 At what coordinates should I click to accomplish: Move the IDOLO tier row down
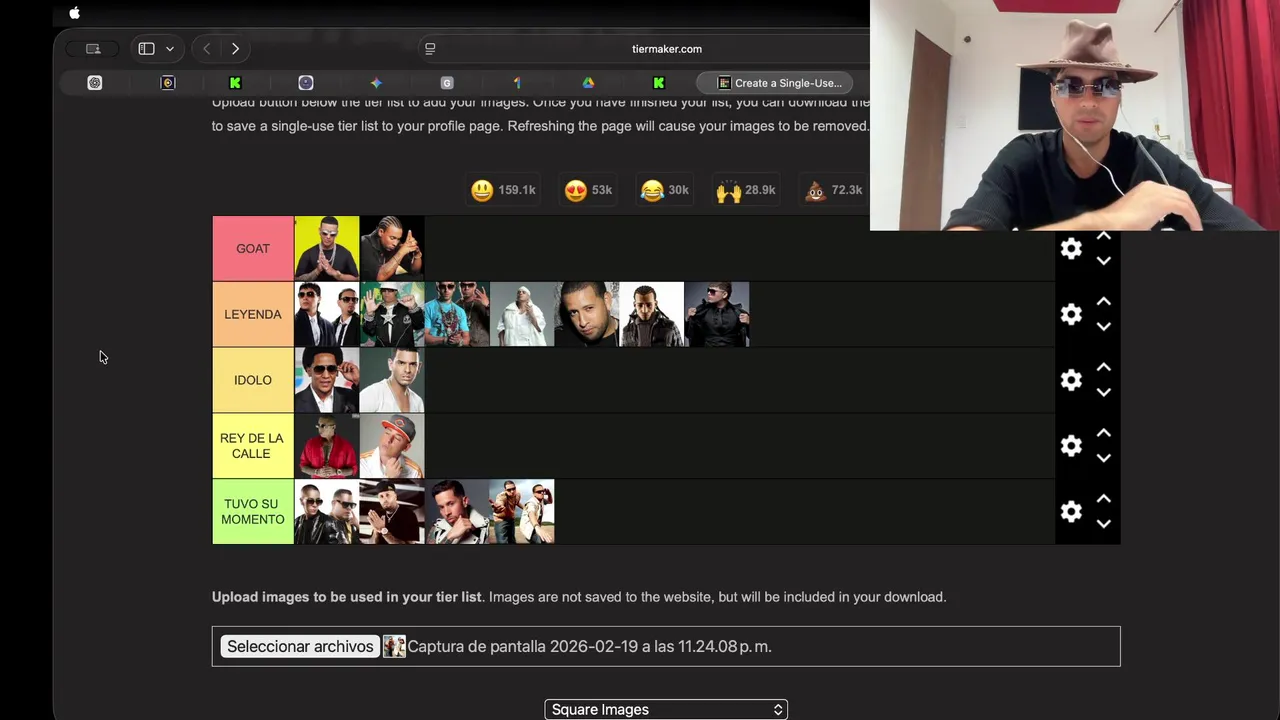pyautogui.click(x=1103, y=393)
